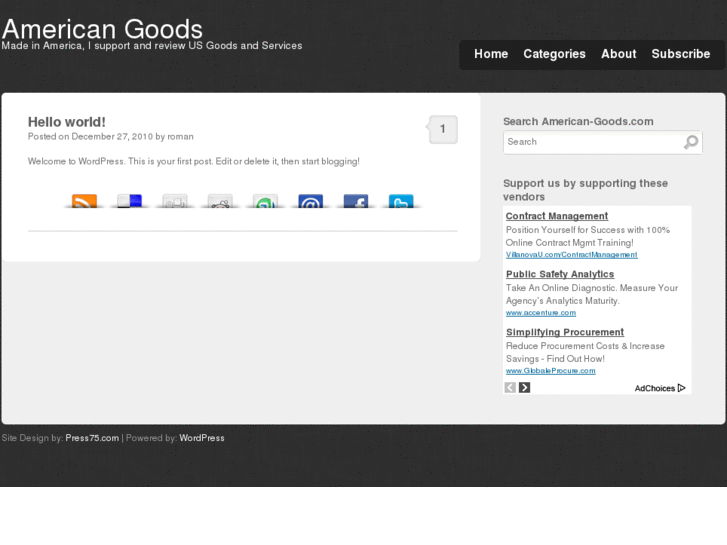
Task: Open the Categories menu
Action: [554, 54]
